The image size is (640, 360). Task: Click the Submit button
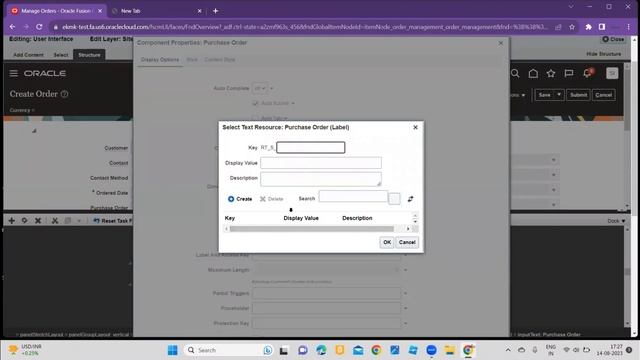578,95
